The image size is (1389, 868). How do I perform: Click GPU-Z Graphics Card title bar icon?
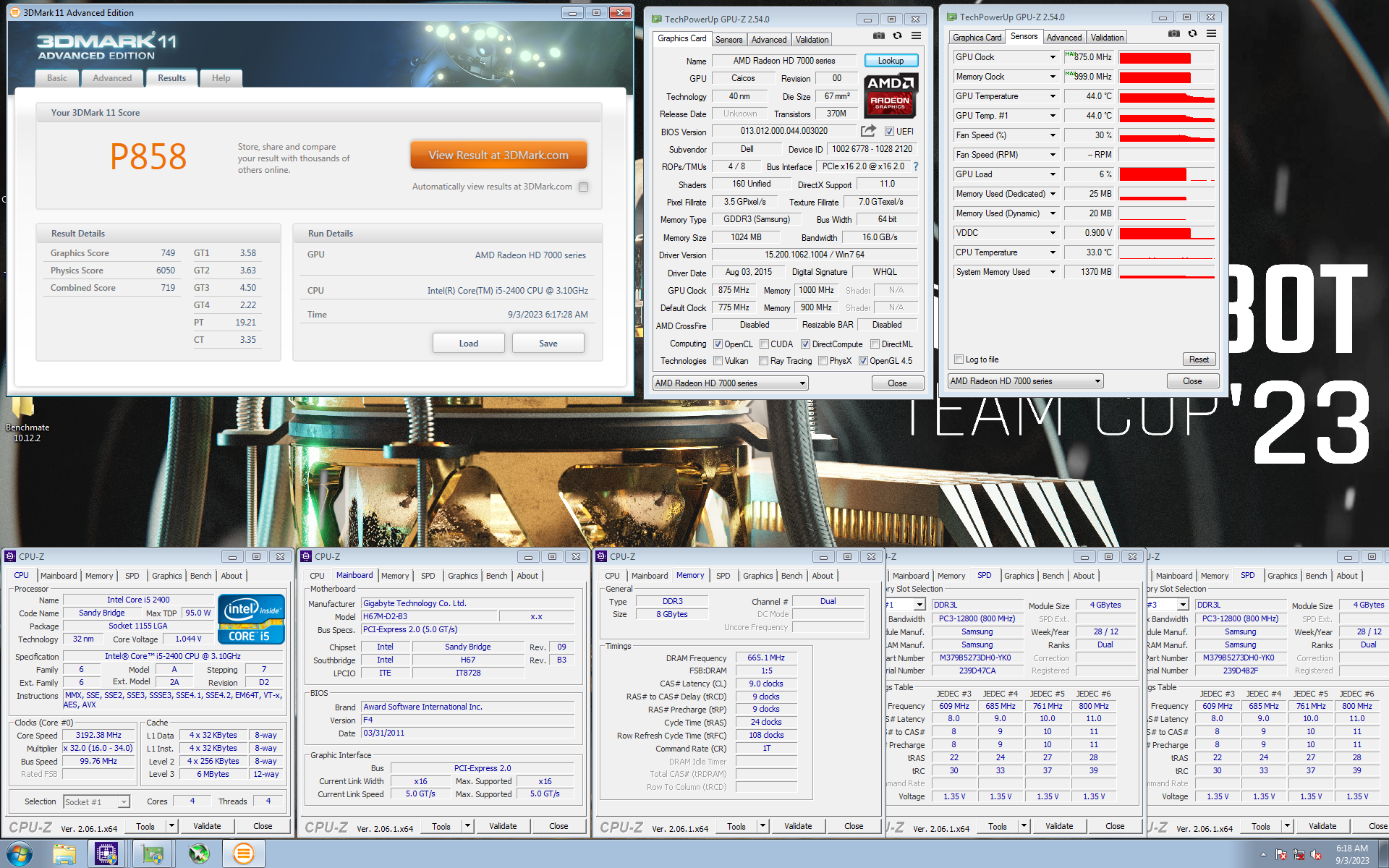coord(656,19)
